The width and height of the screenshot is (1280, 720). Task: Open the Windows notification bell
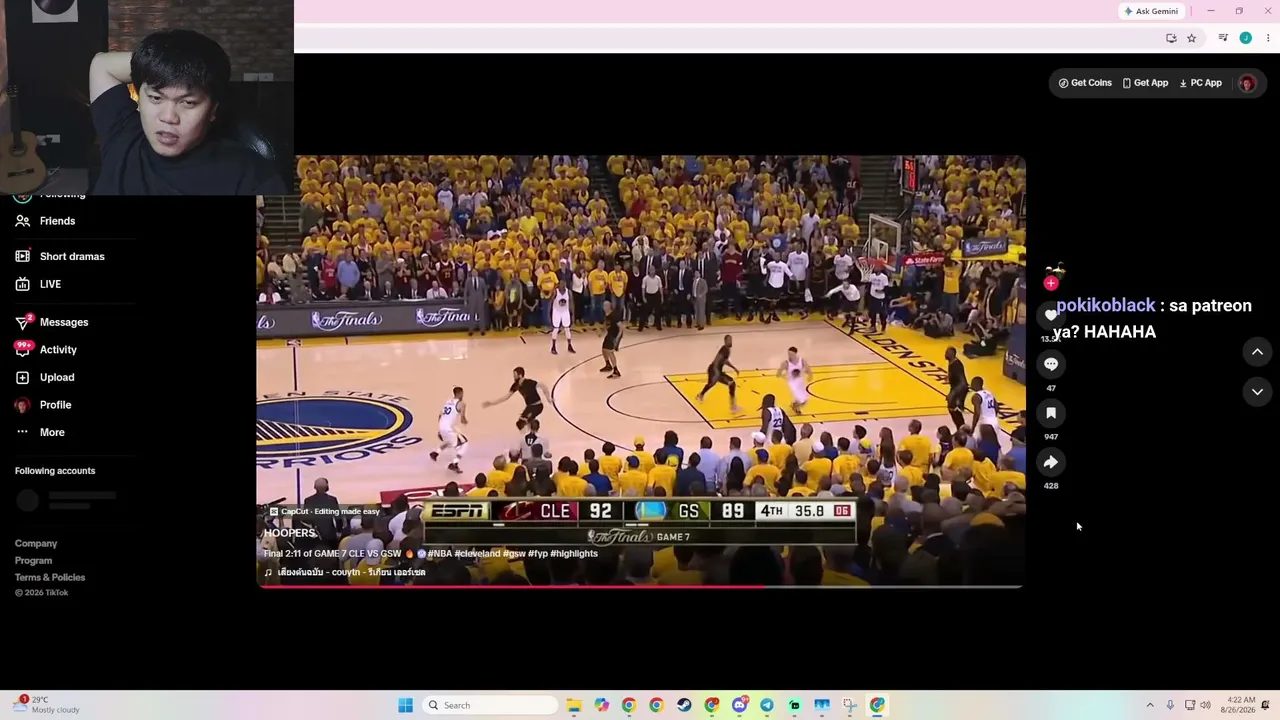point(1265,705)
